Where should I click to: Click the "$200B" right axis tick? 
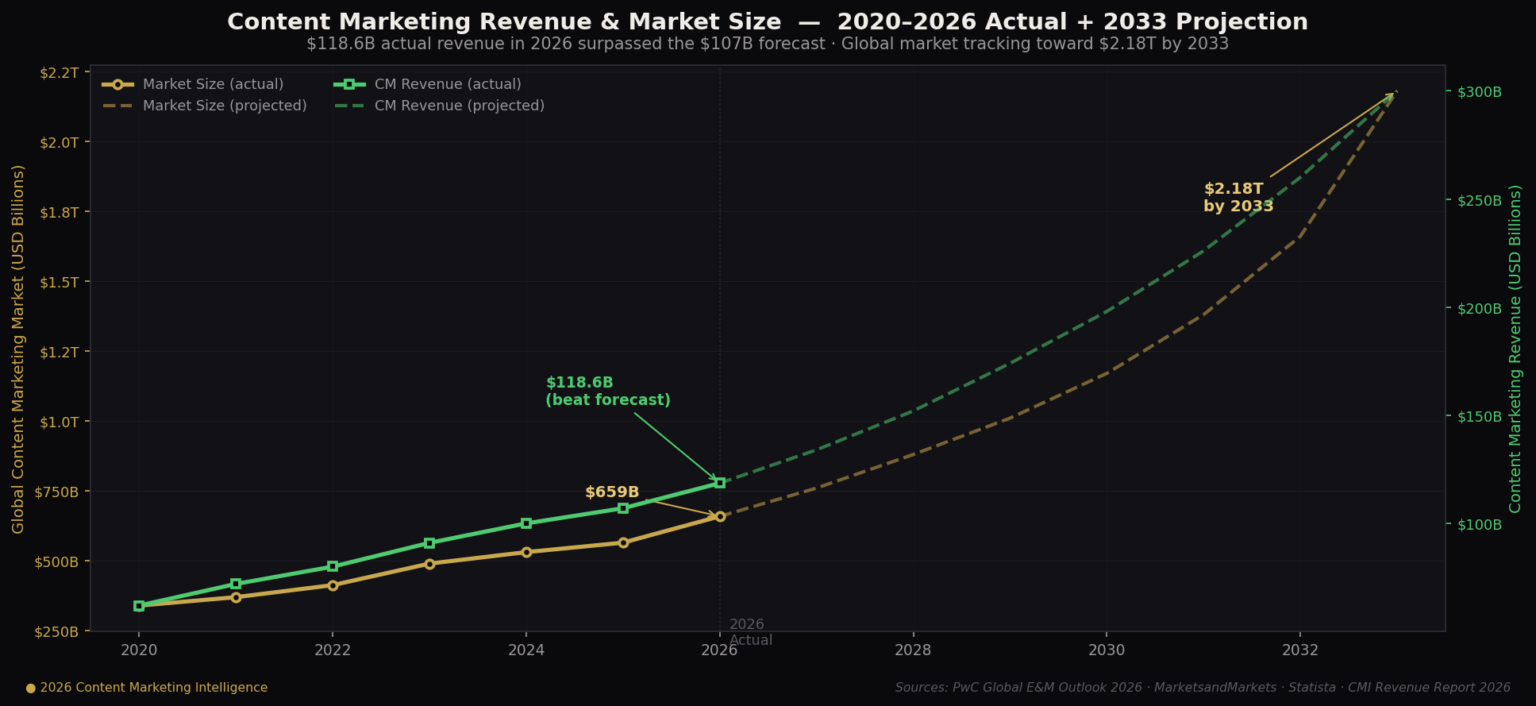(x=1480, y=308)
